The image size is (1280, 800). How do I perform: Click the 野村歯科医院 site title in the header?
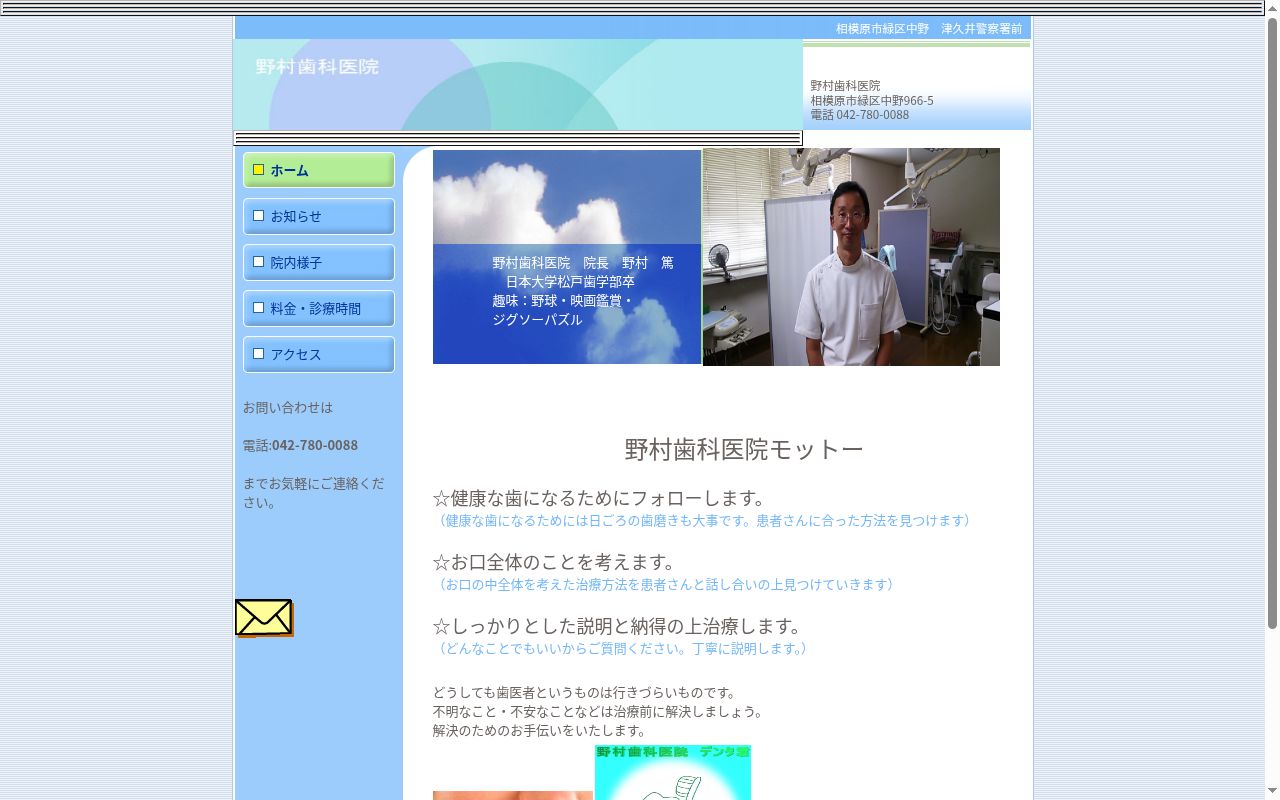[x=317, y=67]
